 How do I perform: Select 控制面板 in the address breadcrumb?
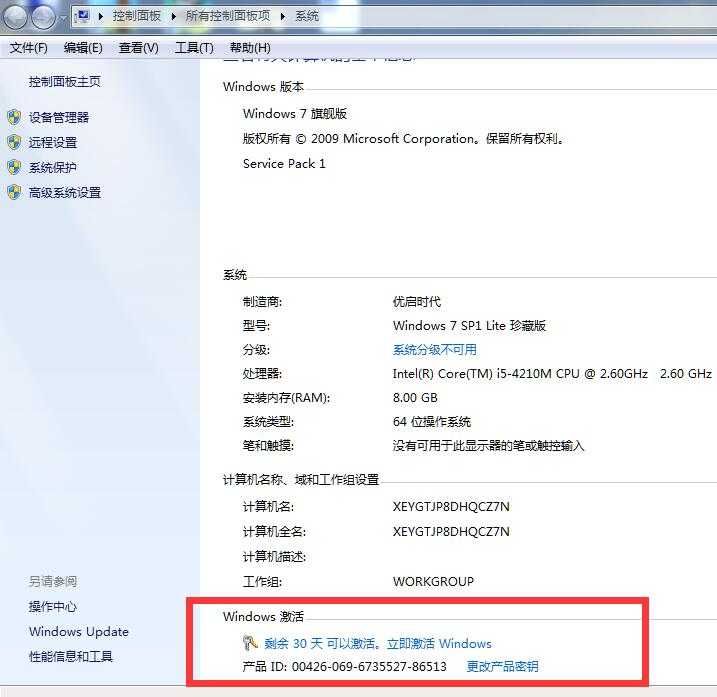click(137, 16)
